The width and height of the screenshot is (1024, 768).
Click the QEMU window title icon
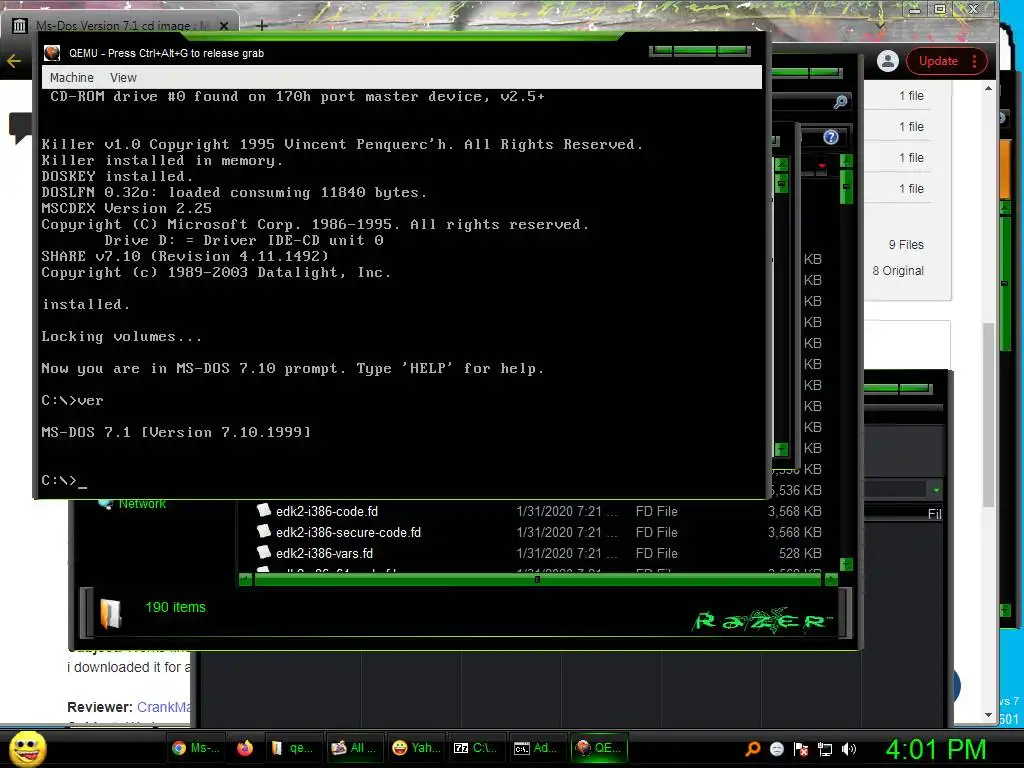(52, 53)
